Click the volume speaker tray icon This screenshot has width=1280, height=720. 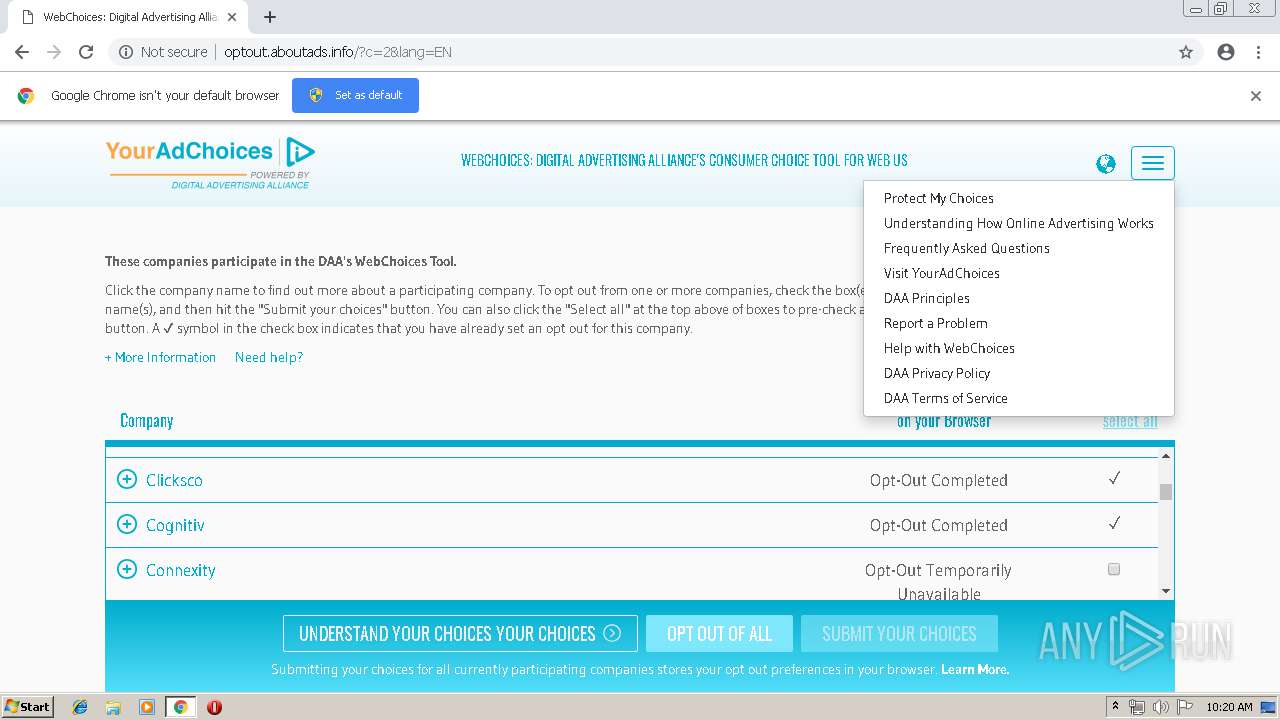coord(1161,707)
